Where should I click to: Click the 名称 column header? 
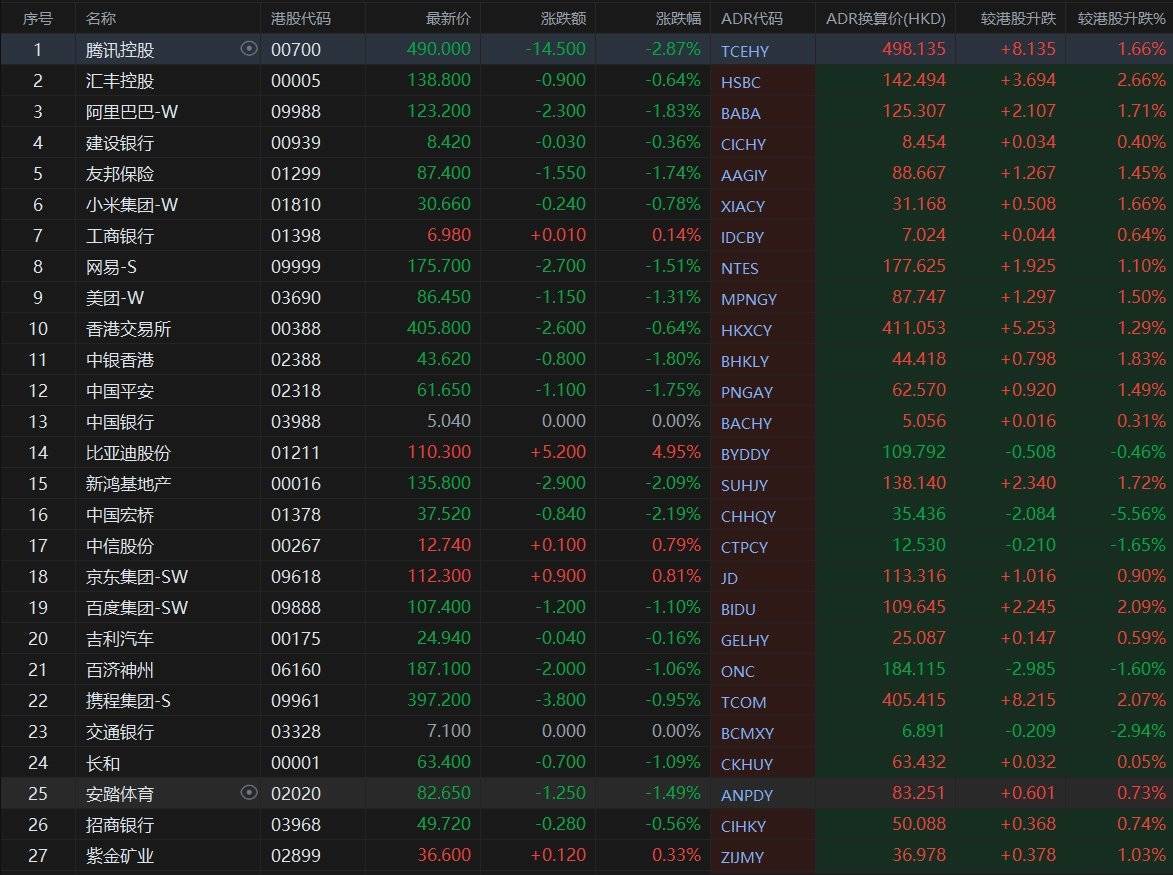coord(100,18)
